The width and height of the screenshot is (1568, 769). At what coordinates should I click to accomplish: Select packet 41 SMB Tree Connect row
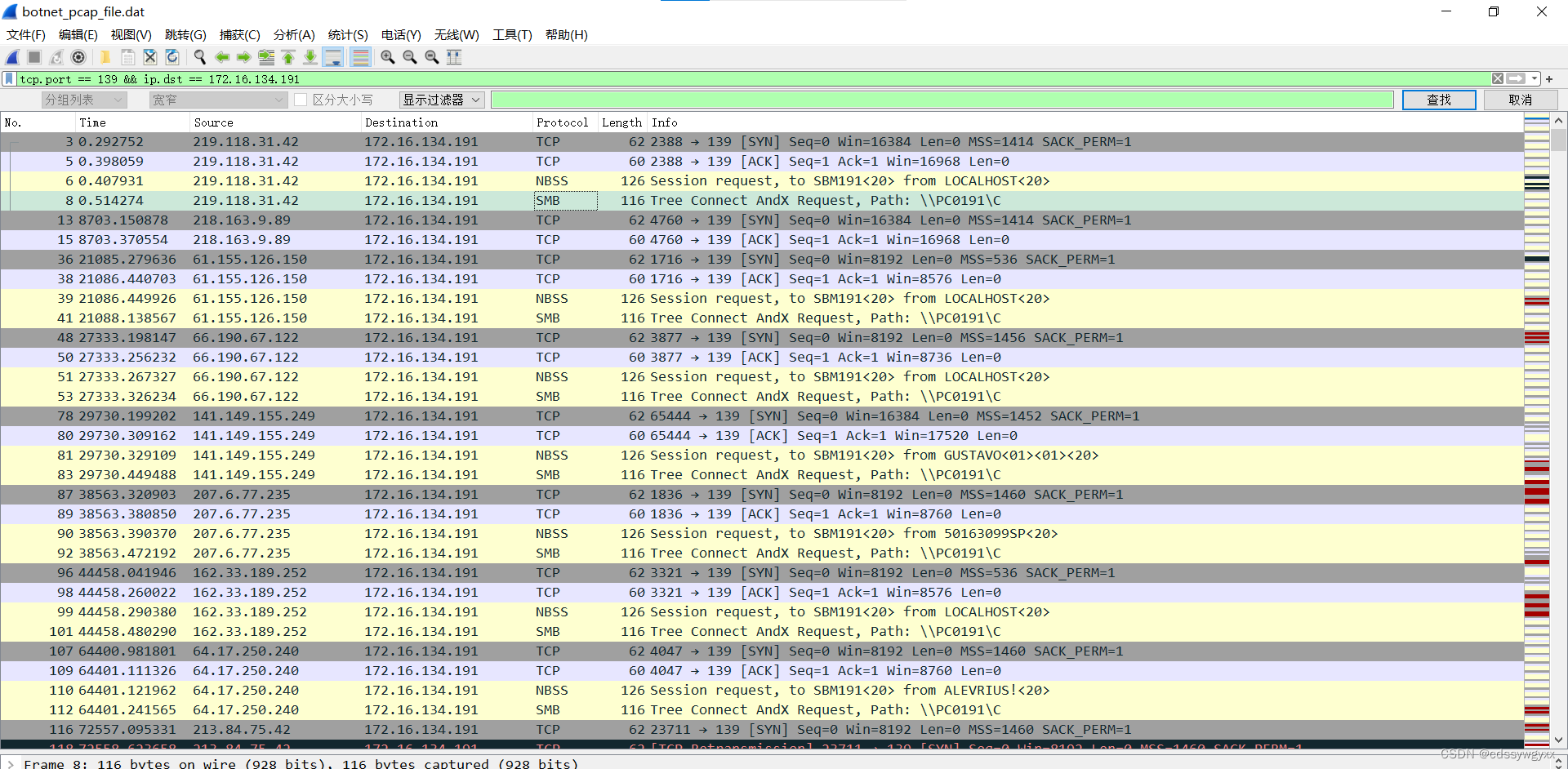coord(762,318)
